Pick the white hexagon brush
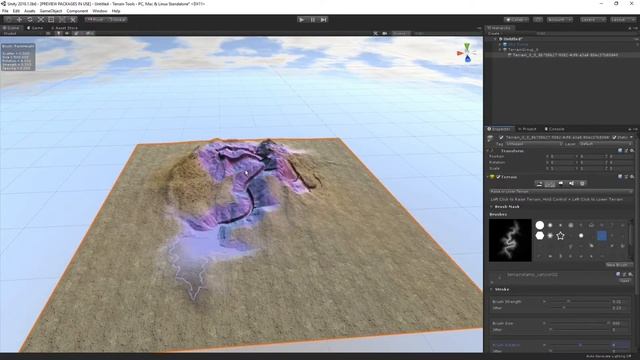 coord(540,236)
